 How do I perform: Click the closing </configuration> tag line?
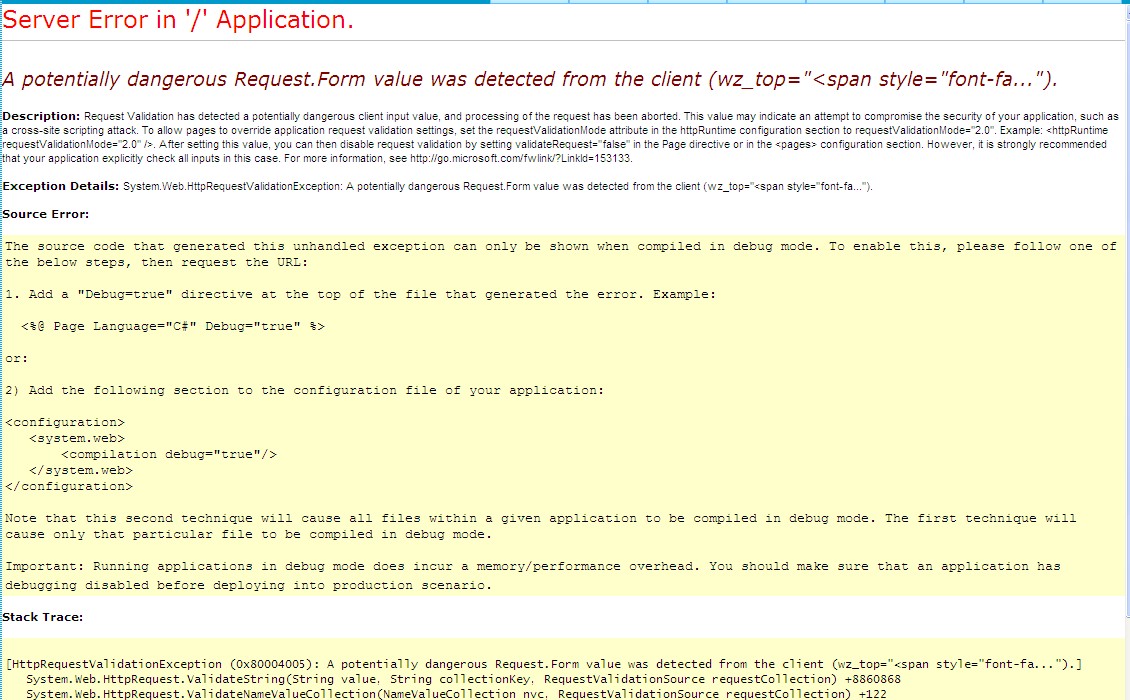[68, 486]
